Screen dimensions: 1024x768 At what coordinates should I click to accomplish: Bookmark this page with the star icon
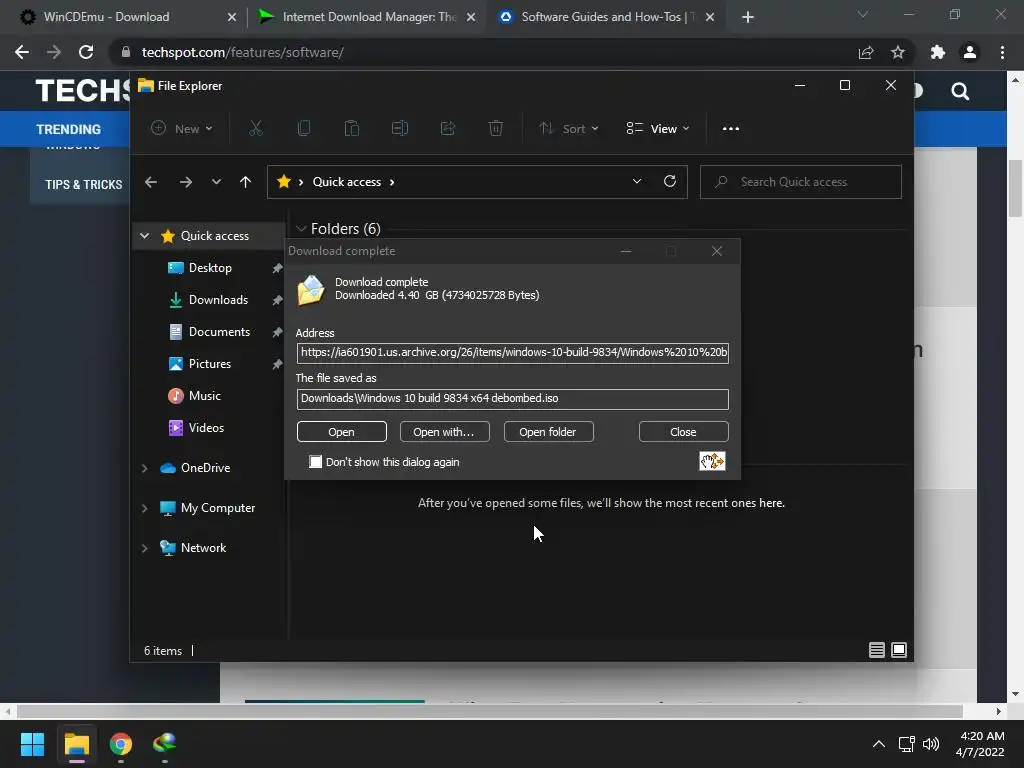898,52
